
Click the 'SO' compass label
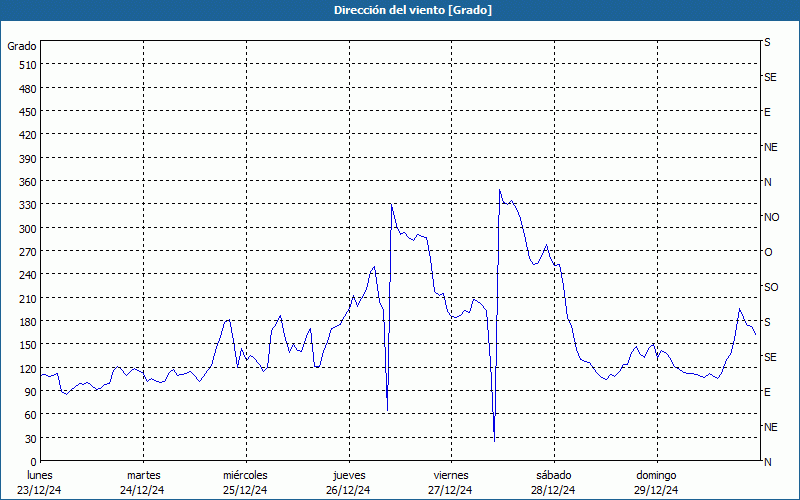click(x=771, y=287)
